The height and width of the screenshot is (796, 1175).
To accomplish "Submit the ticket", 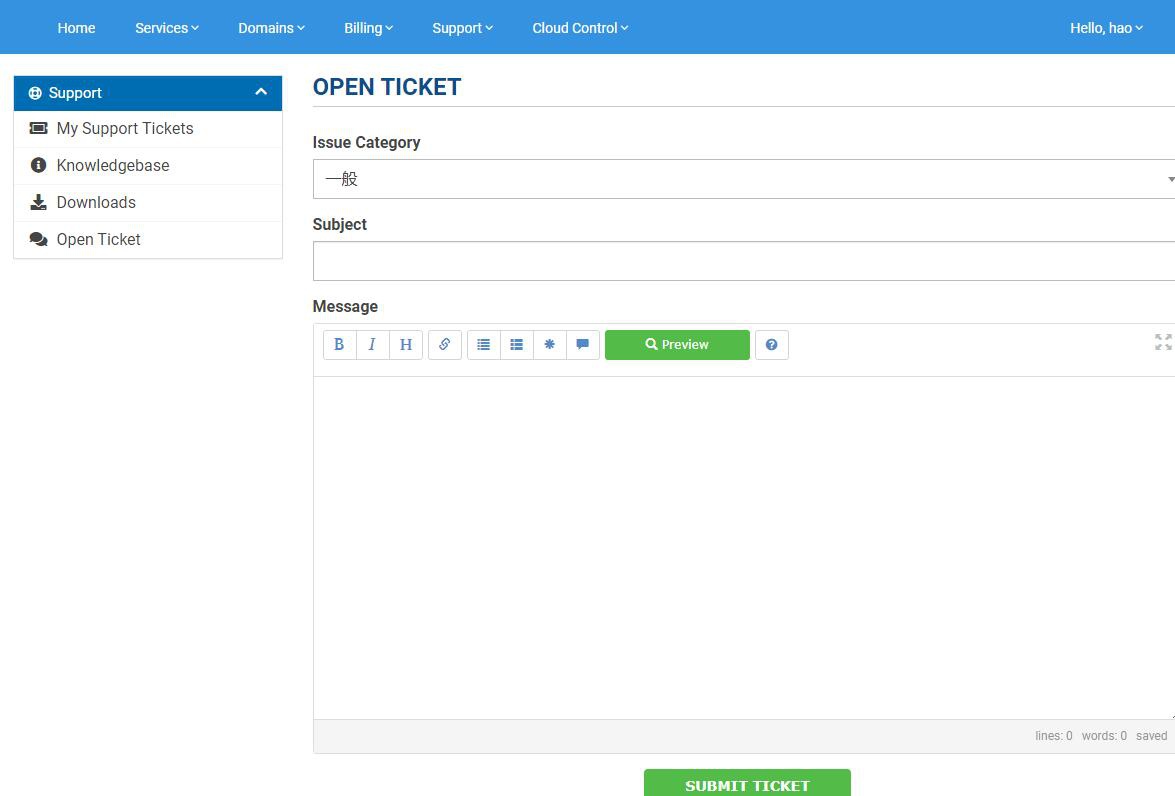I will (747, 784).
